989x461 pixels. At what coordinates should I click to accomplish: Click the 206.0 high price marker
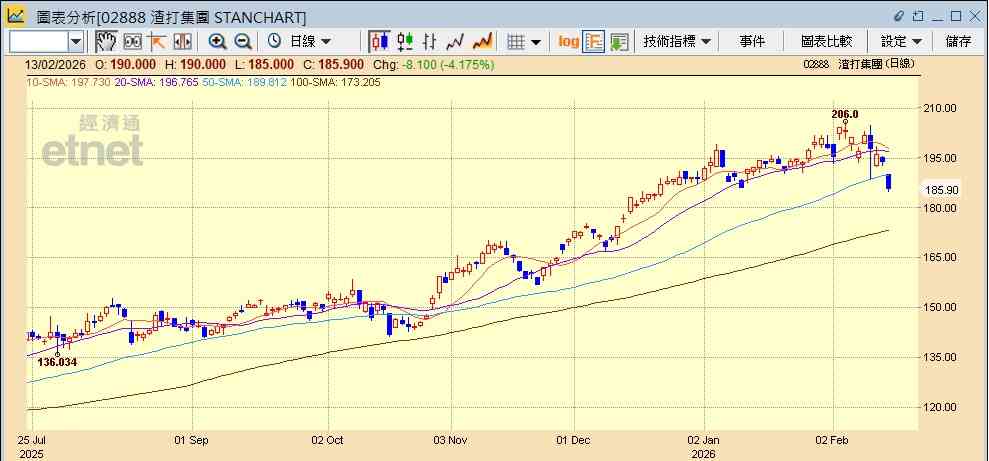click(x=845, y=114)
